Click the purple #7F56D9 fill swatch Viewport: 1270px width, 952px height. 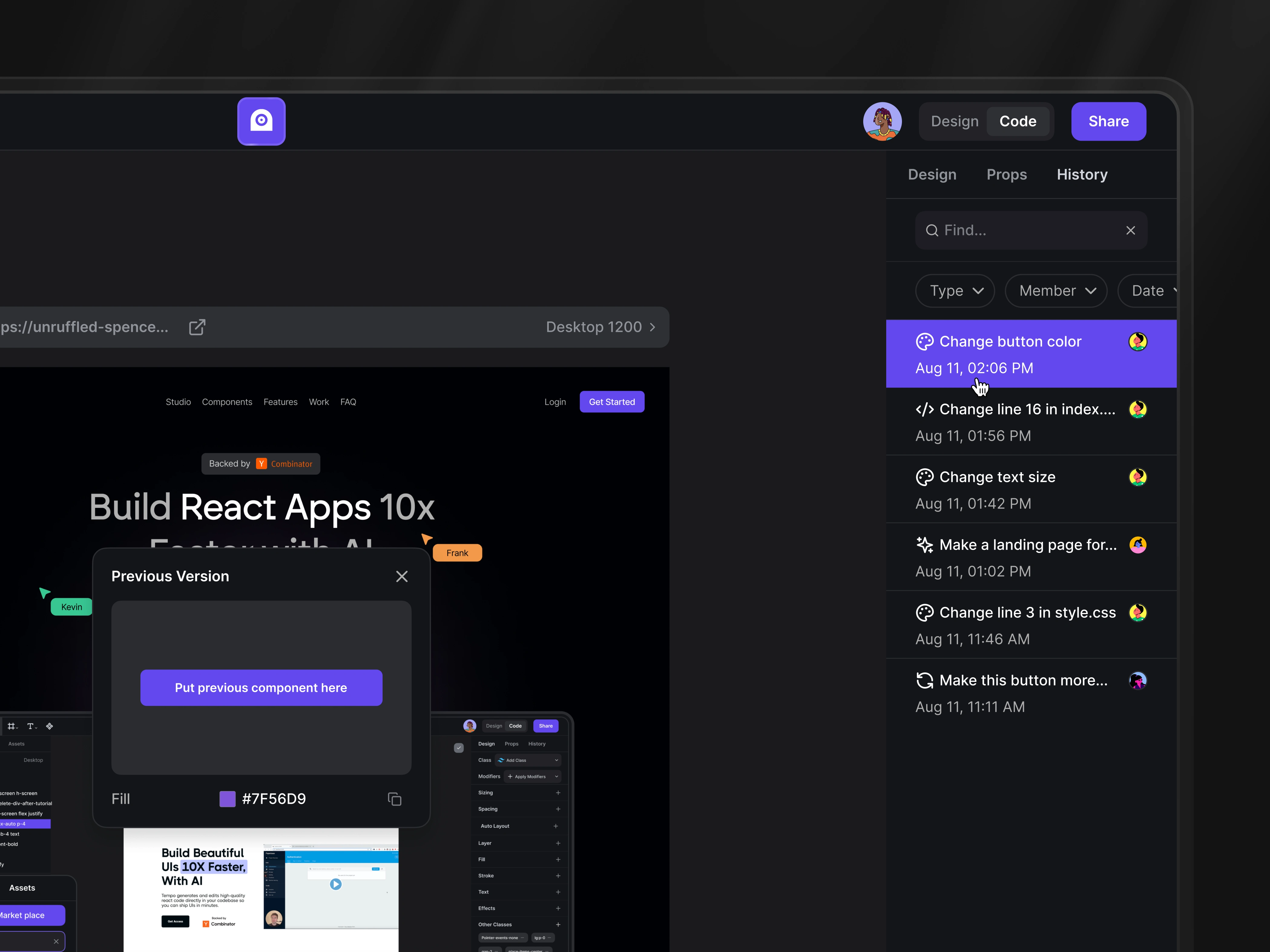click(227, 799)
